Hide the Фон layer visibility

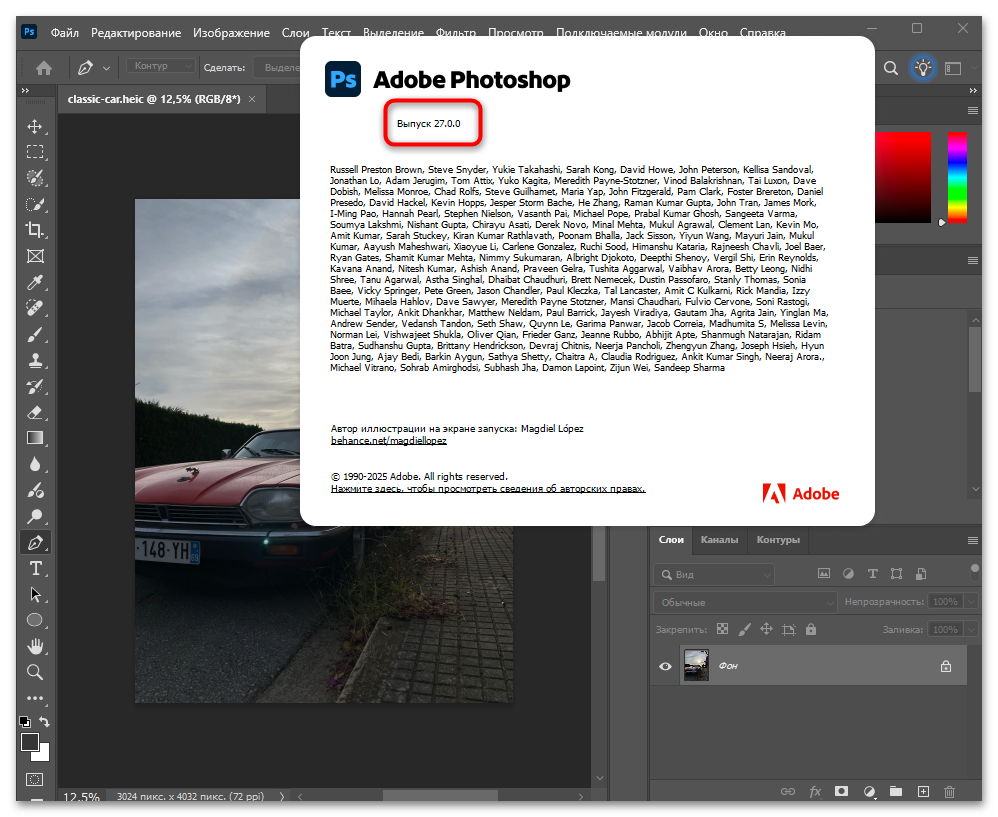click(x=664, y=666)
